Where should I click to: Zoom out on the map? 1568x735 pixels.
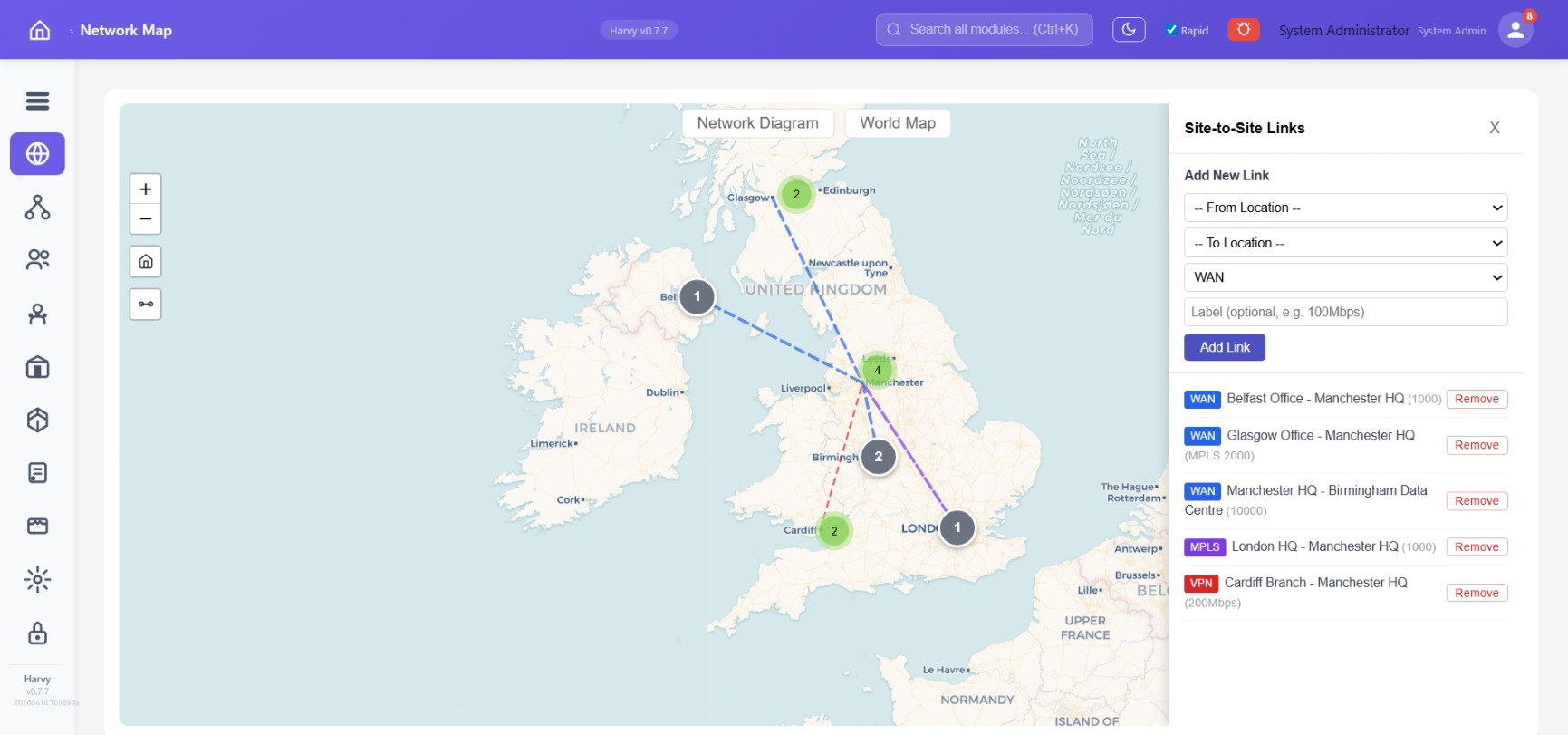point(146,219)
